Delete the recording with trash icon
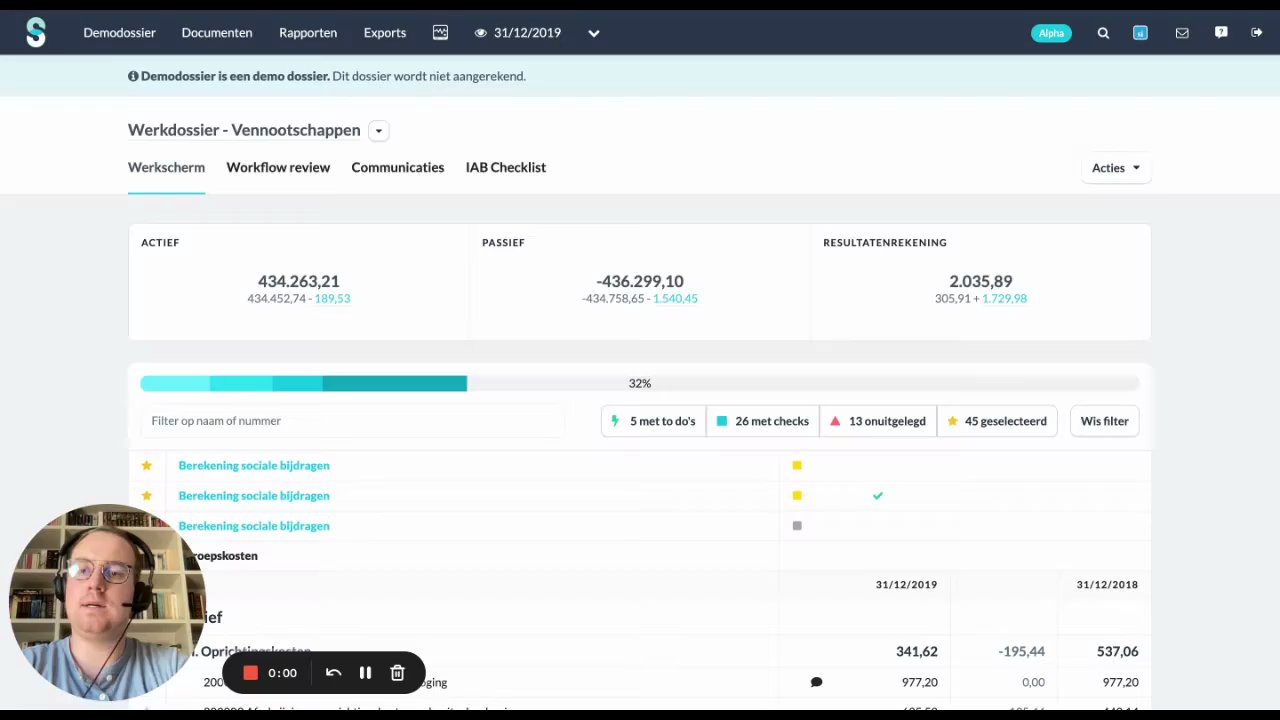 pos(397,673)
